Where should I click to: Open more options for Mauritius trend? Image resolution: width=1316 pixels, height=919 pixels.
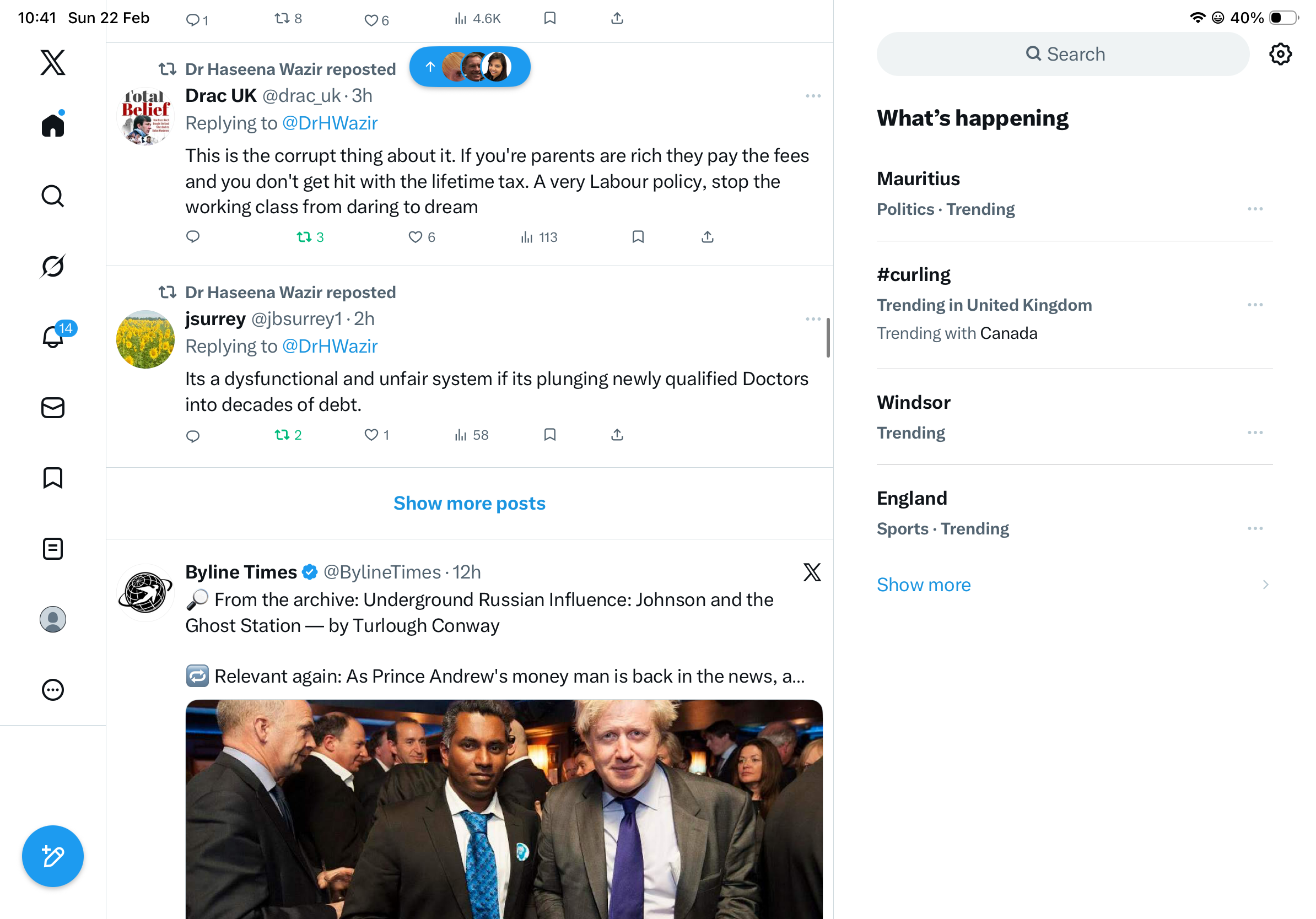pos(1254,209)
